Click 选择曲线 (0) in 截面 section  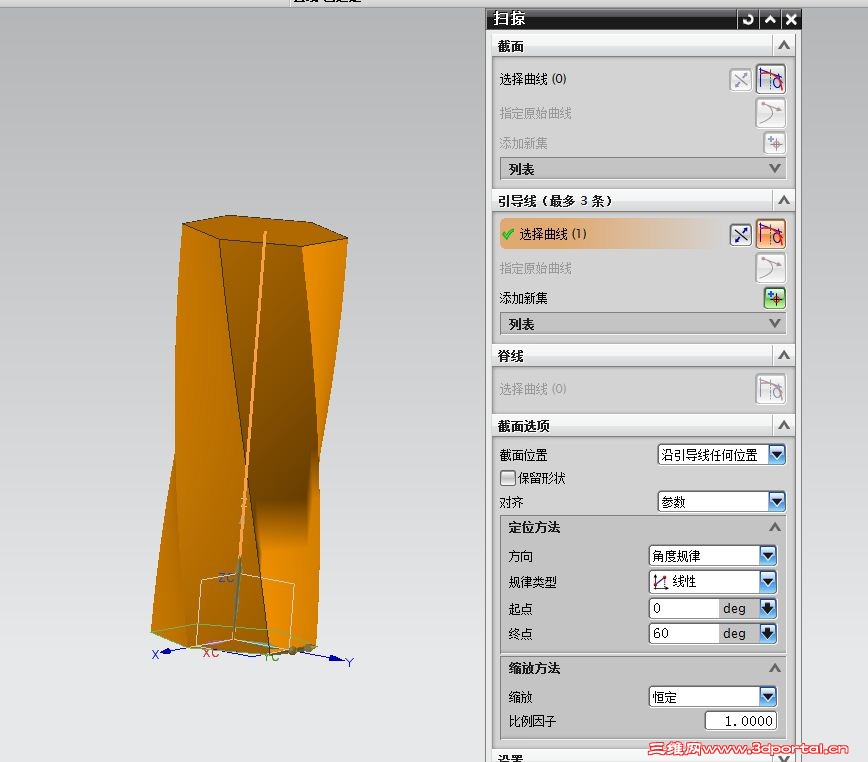tap(533, 79)
